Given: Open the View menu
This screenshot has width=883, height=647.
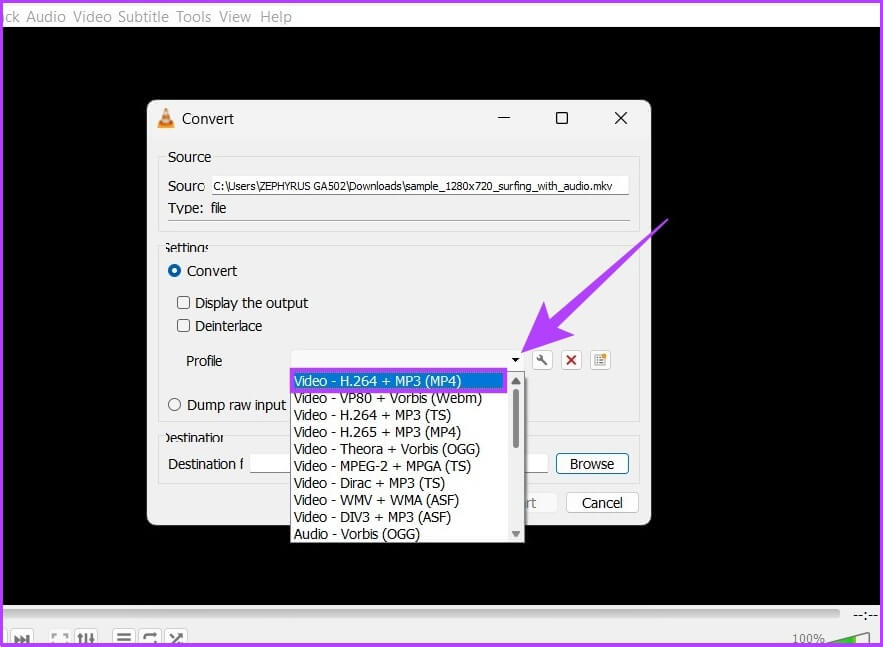Looking at the screenshot, I should [235, 17].
